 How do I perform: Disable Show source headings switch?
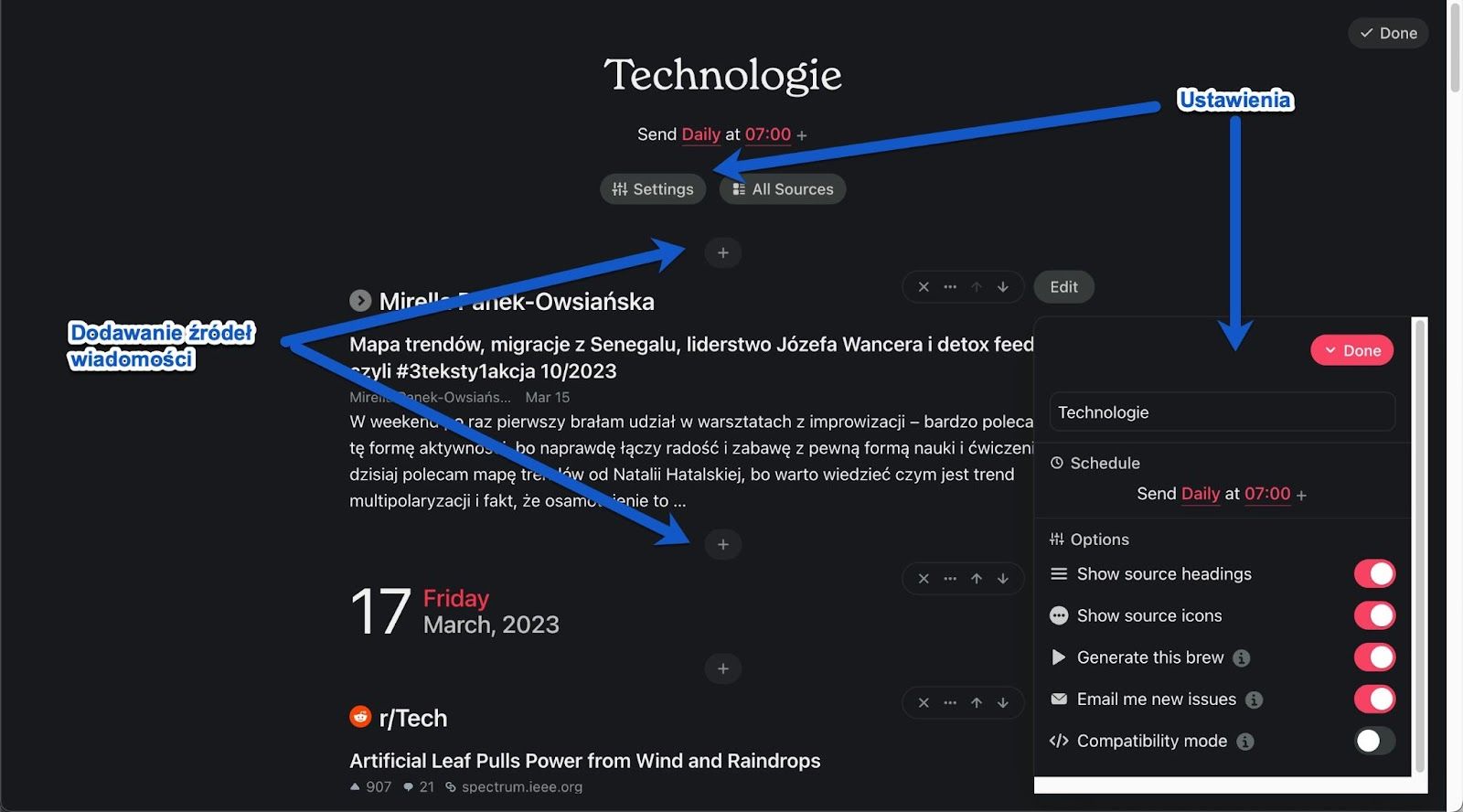tap(1373, 573)
